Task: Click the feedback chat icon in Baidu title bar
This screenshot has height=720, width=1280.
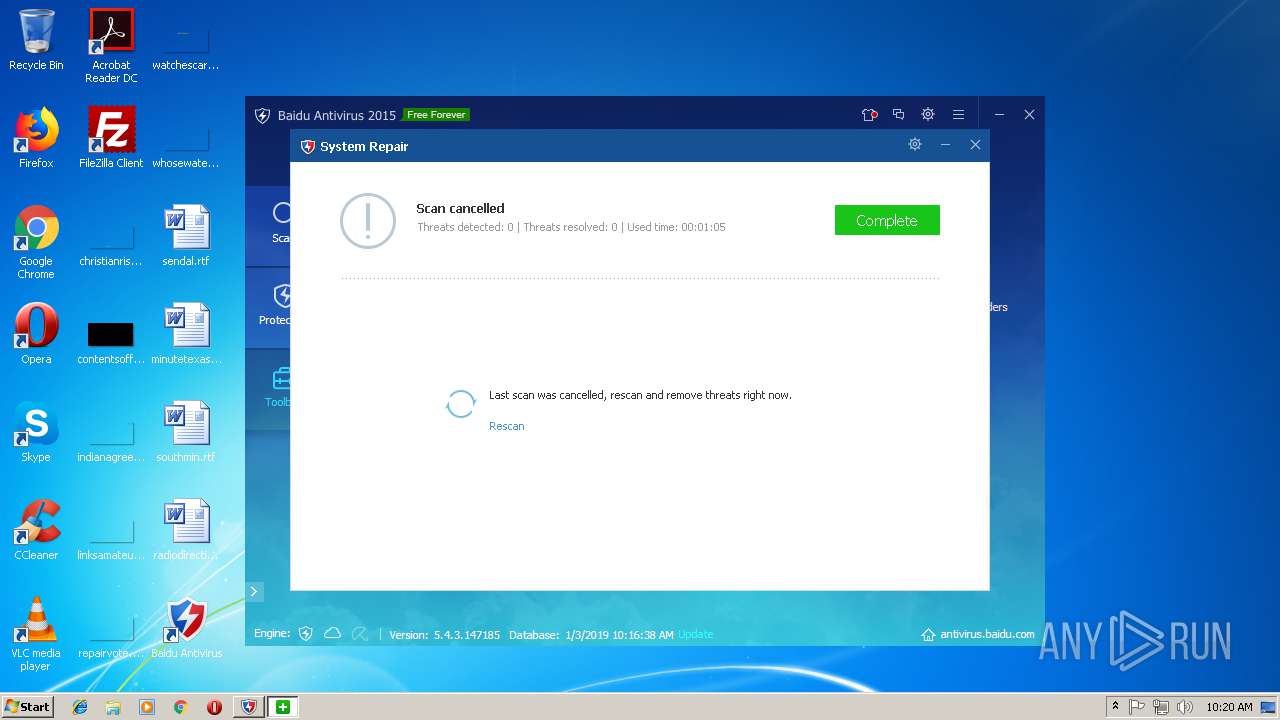Action: [898, 115]
